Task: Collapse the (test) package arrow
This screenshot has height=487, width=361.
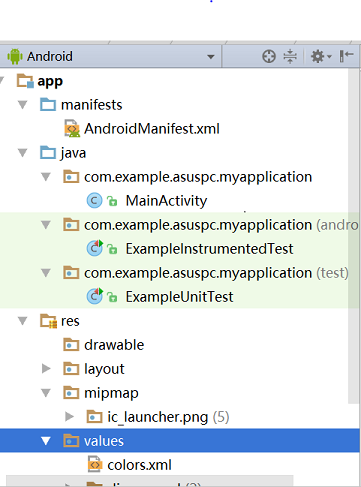Action: [x=46, y=273]
